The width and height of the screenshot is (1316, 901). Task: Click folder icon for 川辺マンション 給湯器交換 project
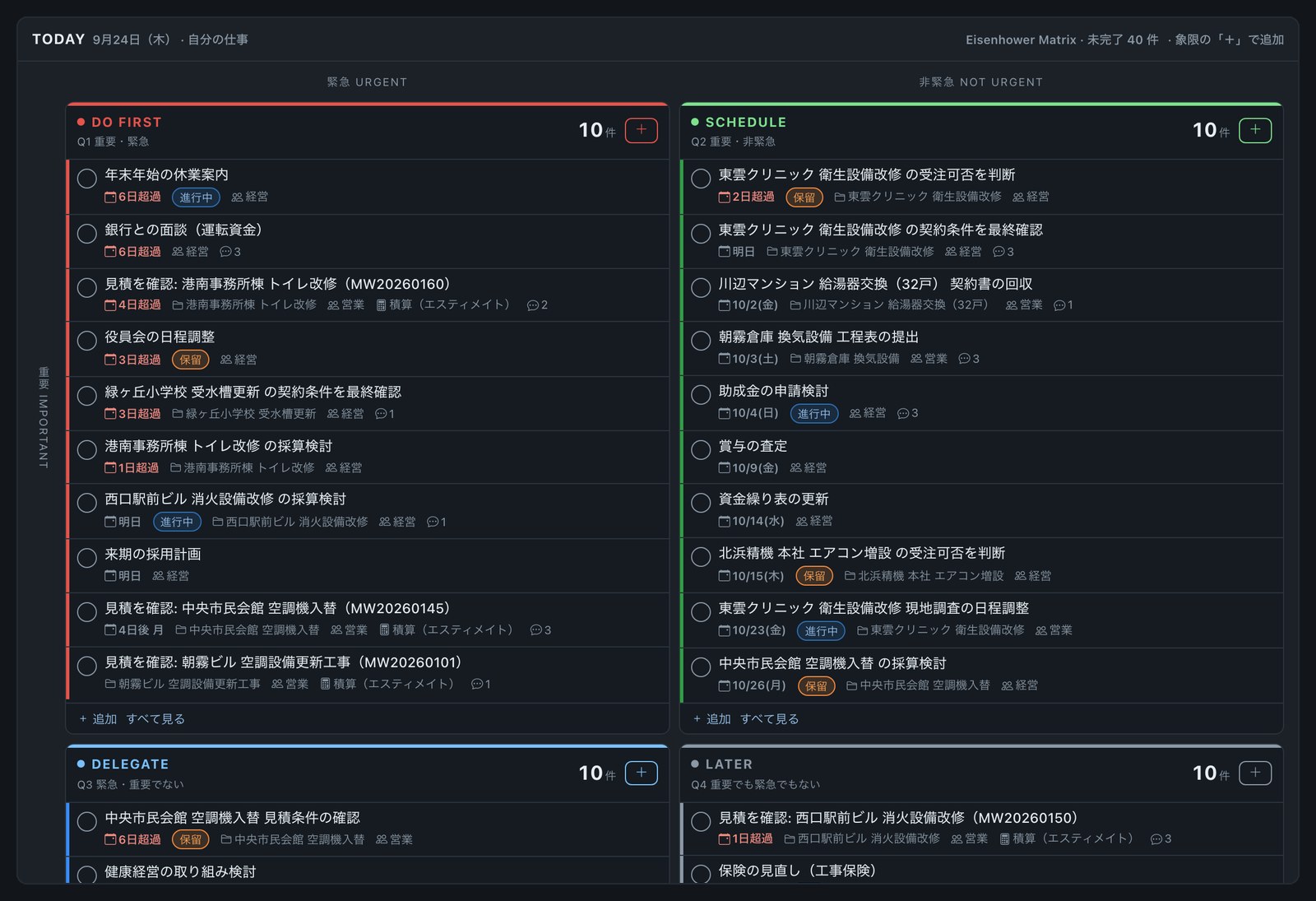[795, 305]
